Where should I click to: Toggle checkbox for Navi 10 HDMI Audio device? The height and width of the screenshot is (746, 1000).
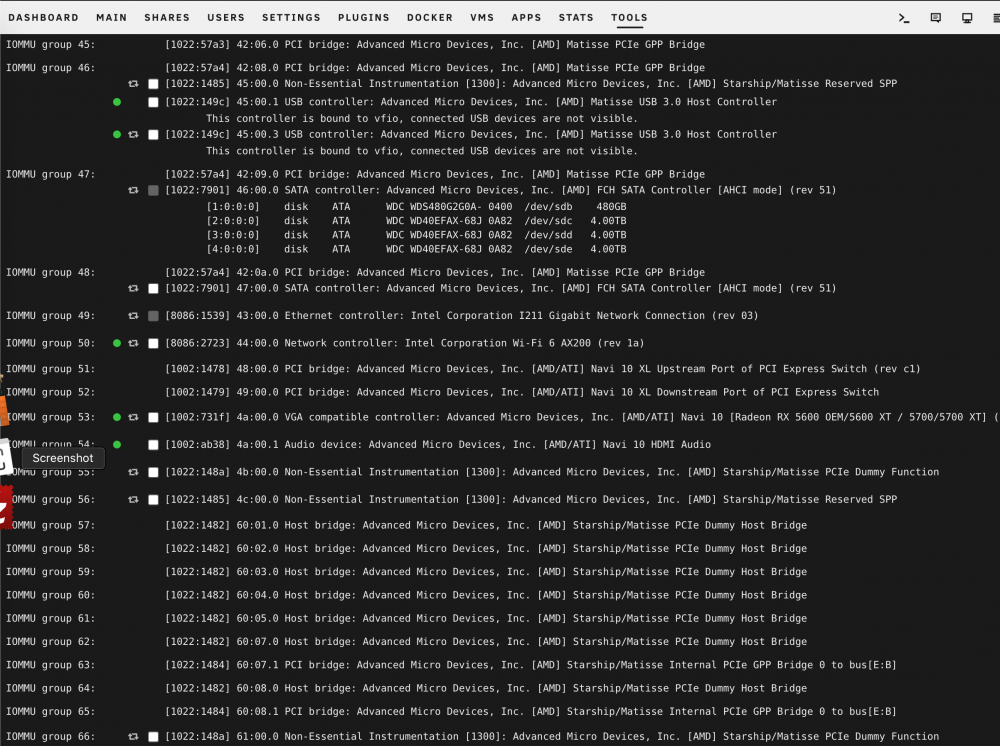[153, 445]
